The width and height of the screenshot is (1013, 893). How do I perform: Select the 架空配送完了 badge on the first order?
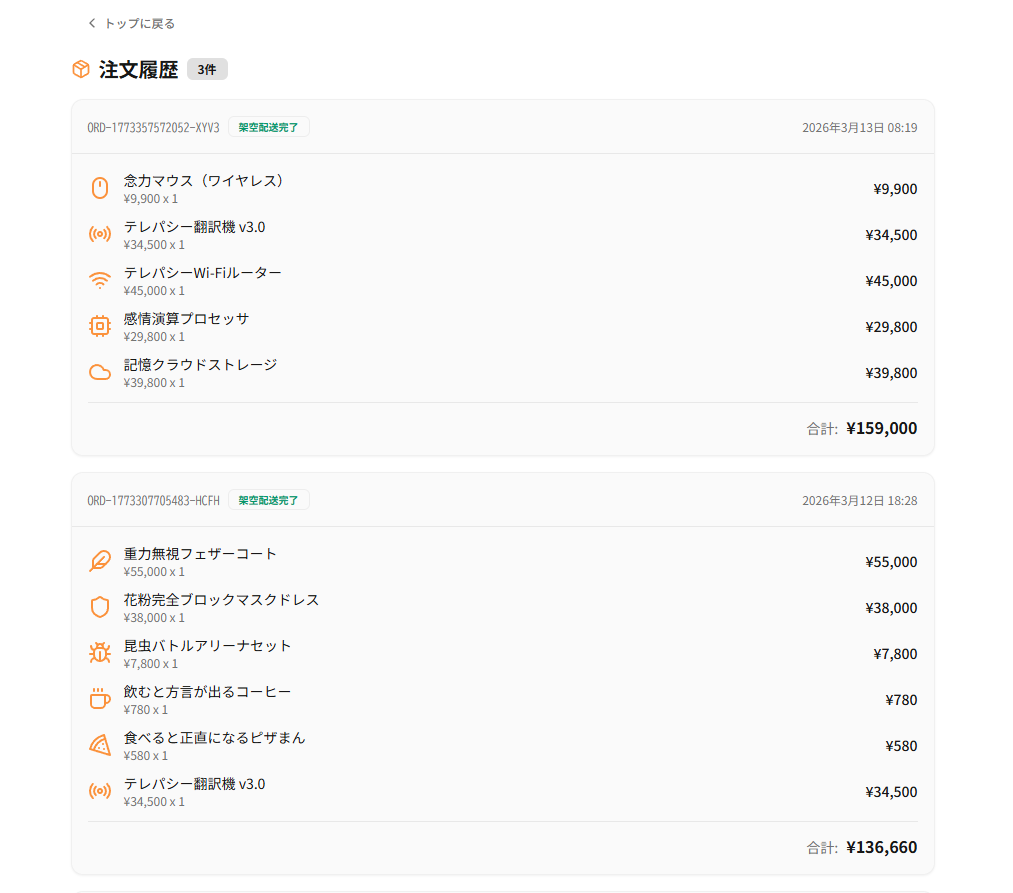268,127
